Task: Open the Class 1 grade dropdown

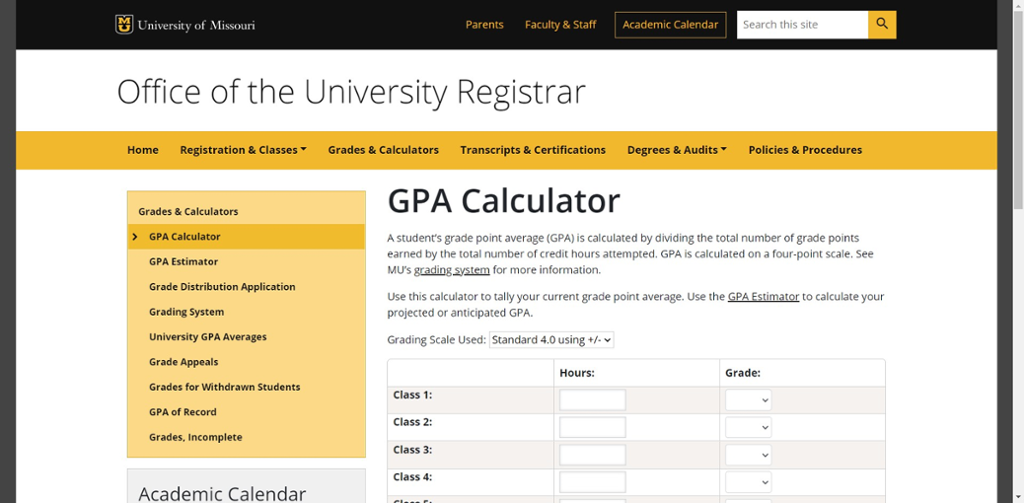Action: pos(748,400)
